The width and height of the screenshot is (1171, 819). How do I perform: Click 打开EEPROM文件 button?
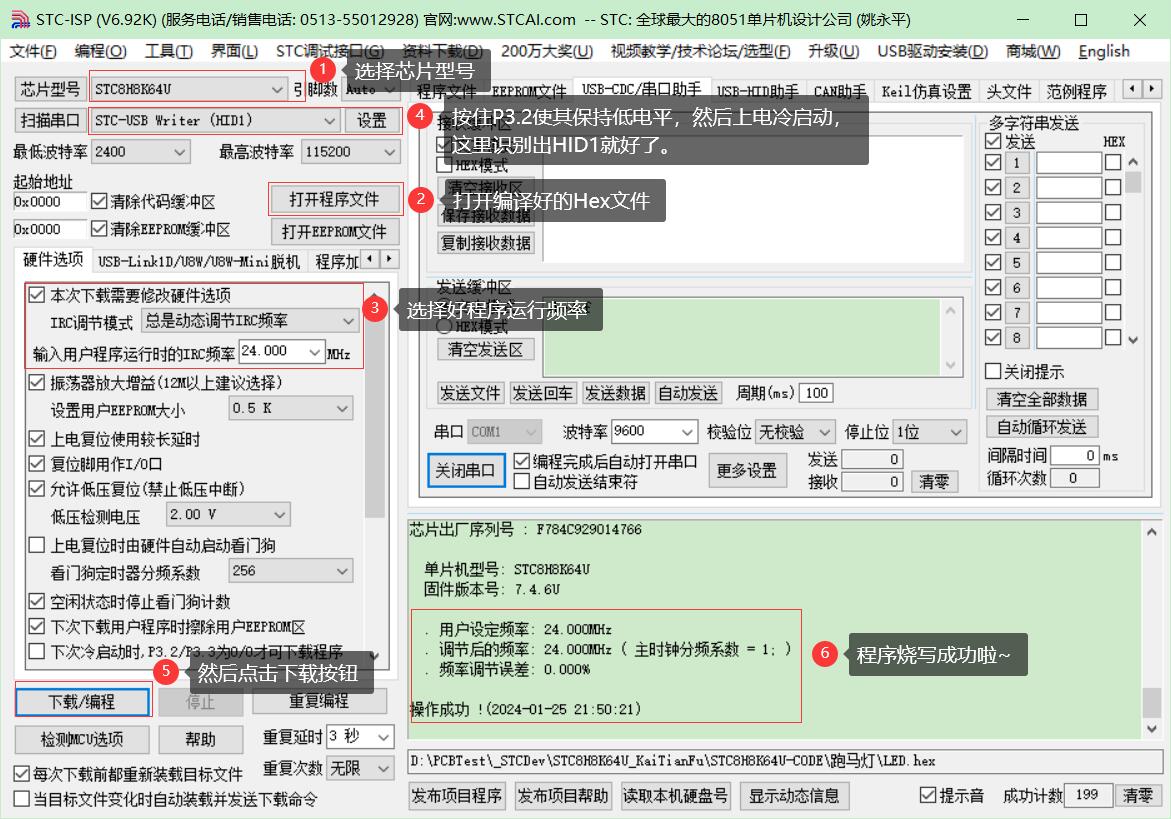pyautogui.click(x=335, y=232)
